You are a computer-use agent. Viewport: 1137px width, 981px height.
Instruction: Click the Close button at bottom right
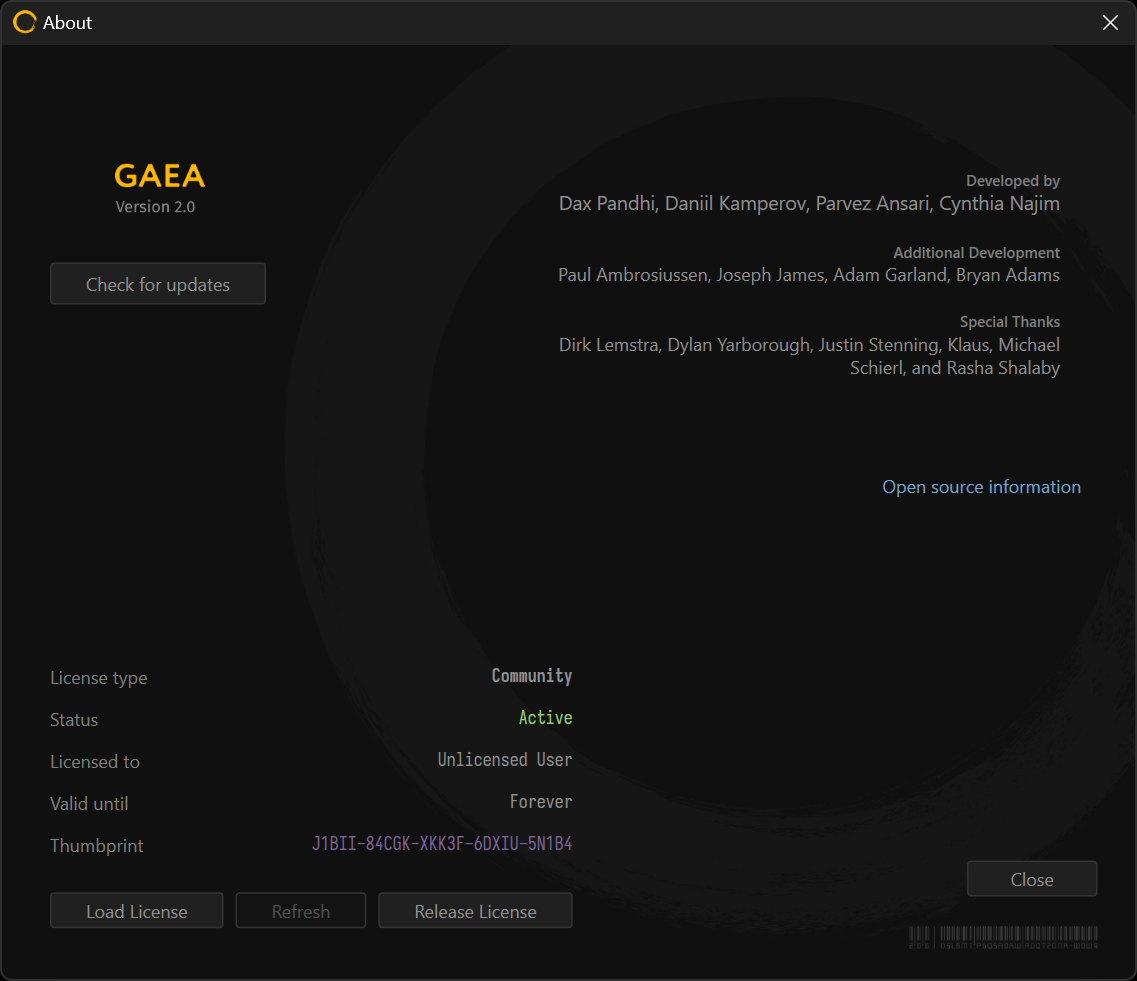tap(1032, 879)
